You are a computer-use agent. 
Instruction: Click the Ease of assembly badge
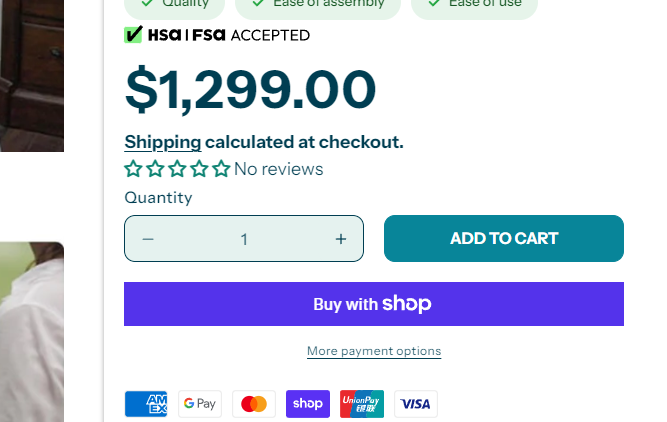tap(318, 5)
